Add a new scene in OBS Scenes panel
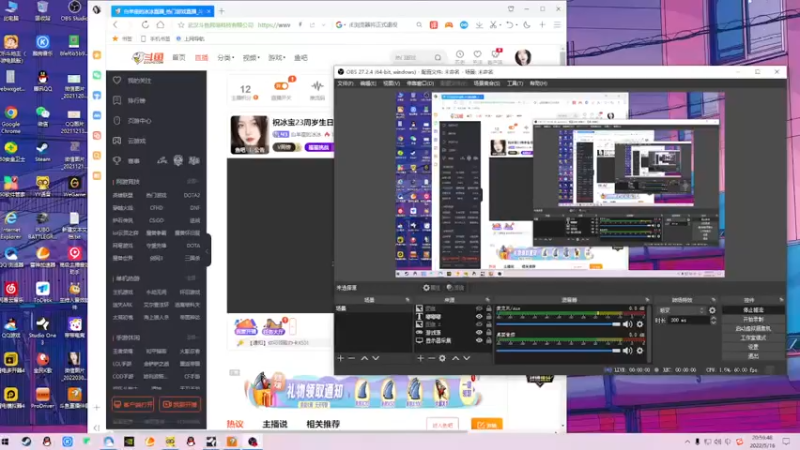The image size is (800, 450). (341, 358)
